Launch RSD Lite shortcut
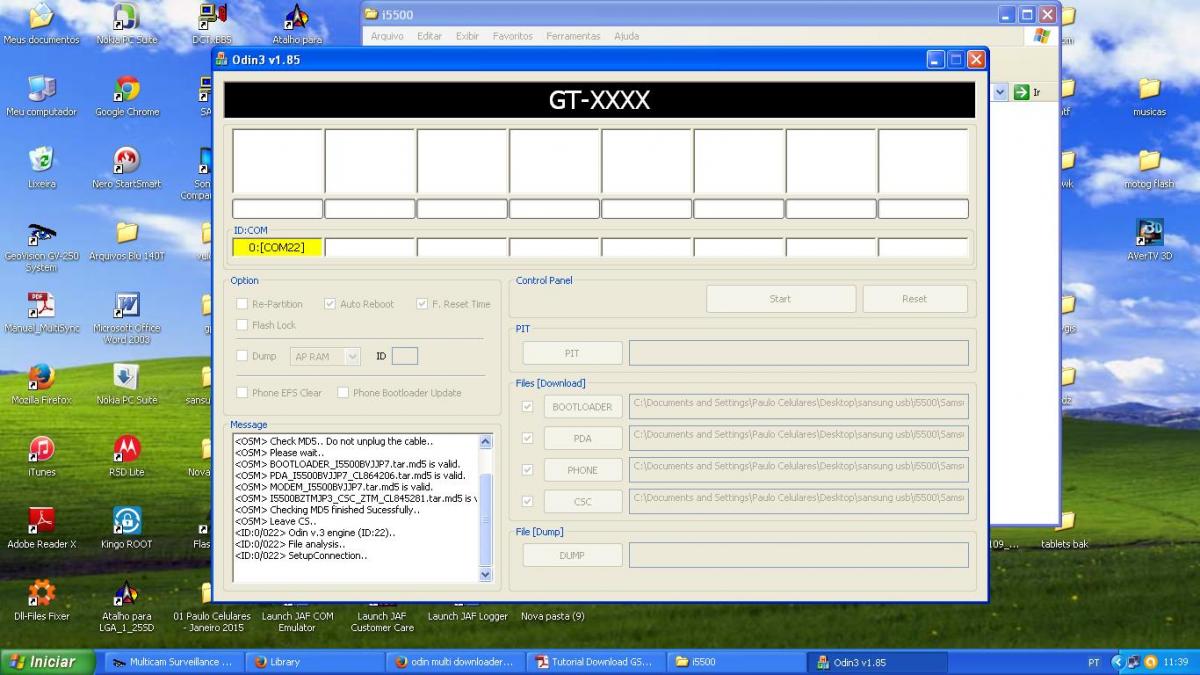Image resolution: width=1200 pixels, height=675 pixels. click(x=127, y=456)
